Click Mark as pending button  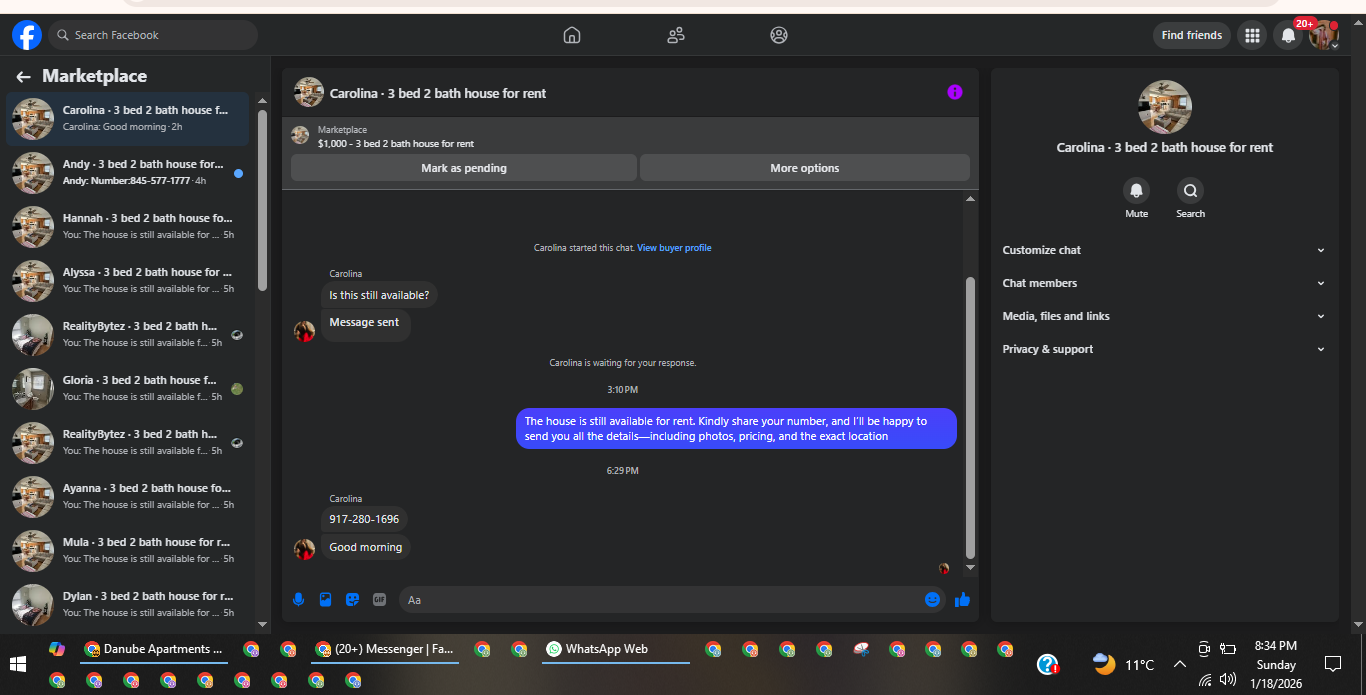coord(464,168)
